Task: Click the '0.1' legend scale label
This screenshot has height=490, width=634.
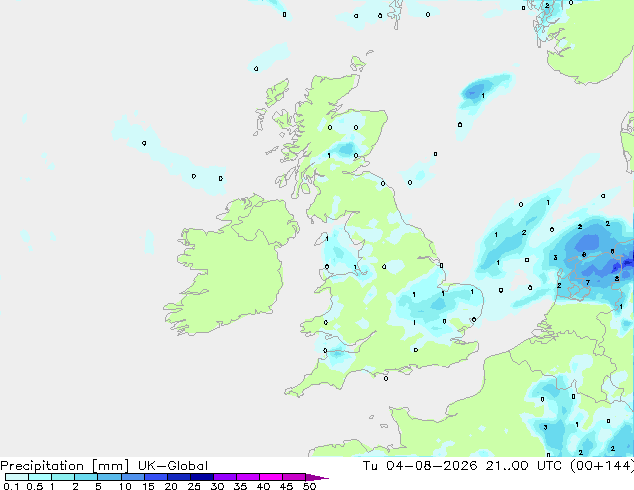Action: [x=12, y=486]
